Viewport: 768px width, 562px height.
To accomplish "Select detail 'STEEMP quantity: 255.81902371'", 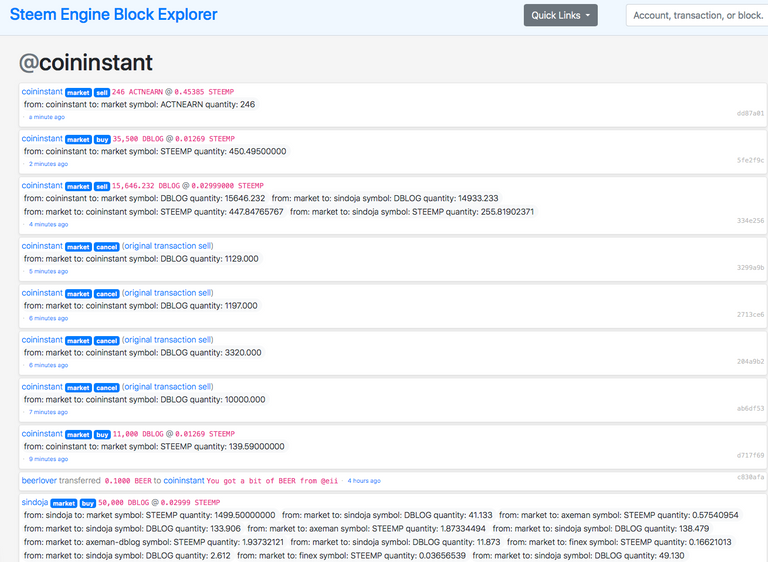I will point(473,212).
